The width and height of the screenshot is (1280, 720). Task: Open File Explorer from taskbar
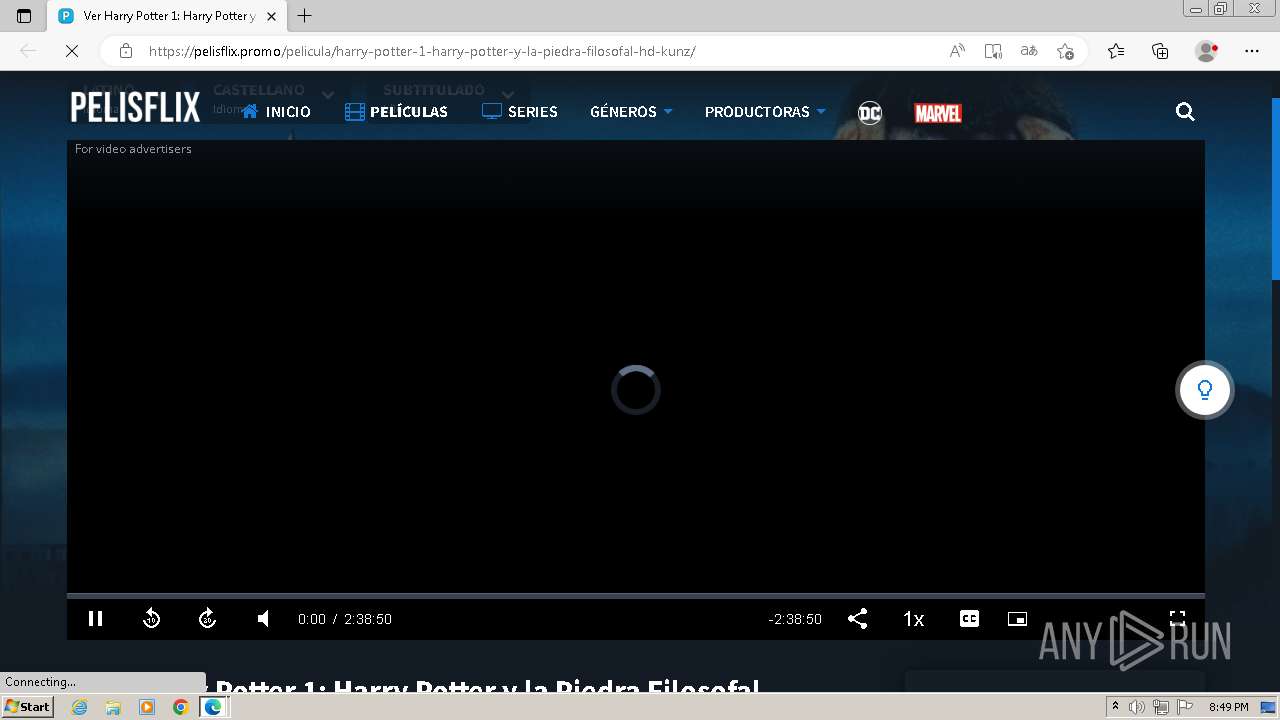[113, 707]
